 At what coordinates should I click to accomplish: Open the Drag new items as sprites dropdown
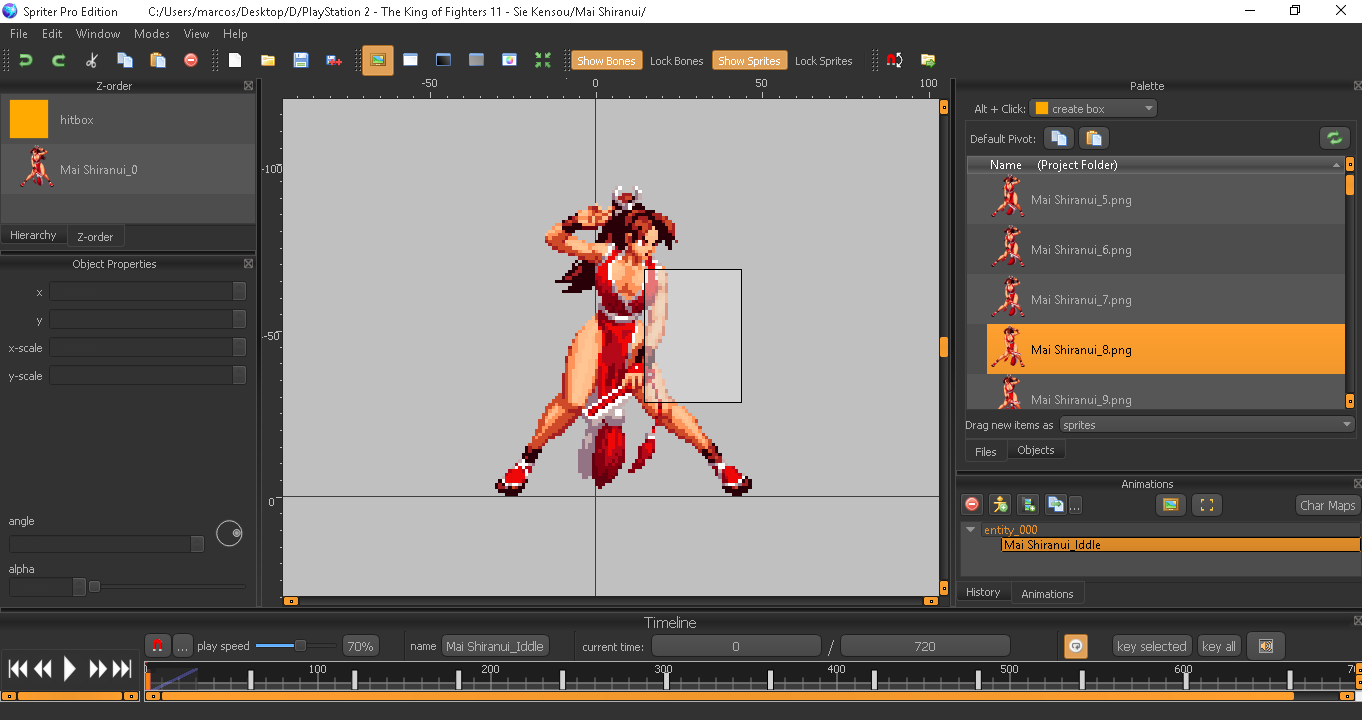point(1207,425)
